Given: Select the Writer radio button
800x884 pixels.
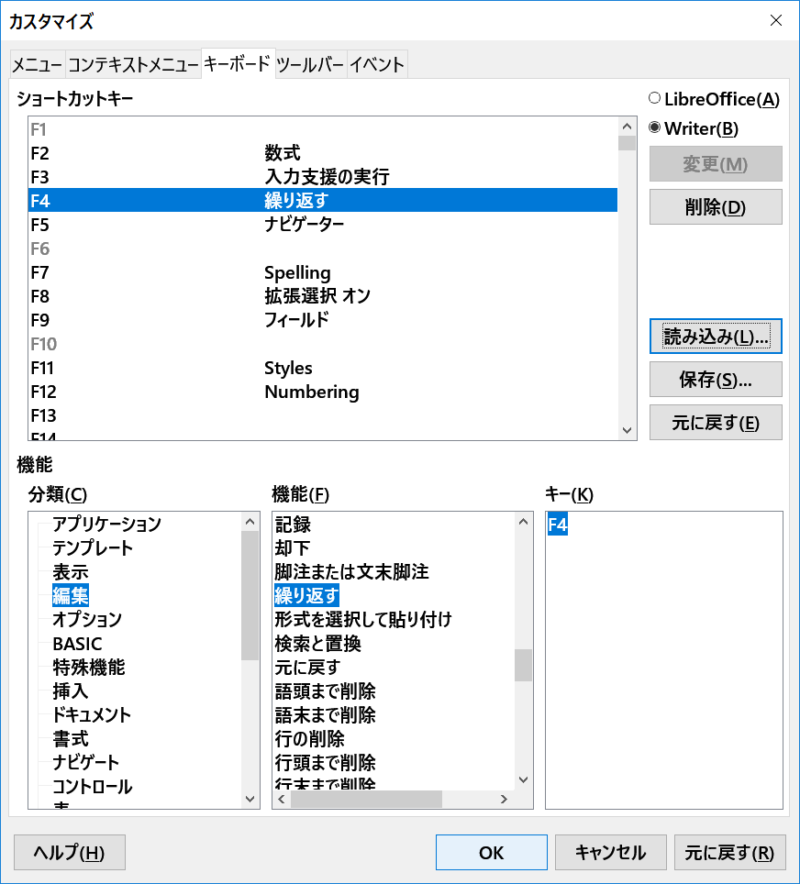Looking at the screenshot, I should point(655,128).
